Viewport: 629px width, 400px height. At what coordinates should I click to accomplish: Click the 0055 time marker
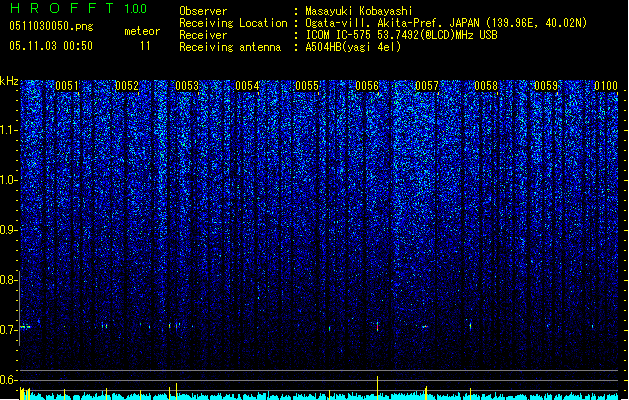coord(307,86)
